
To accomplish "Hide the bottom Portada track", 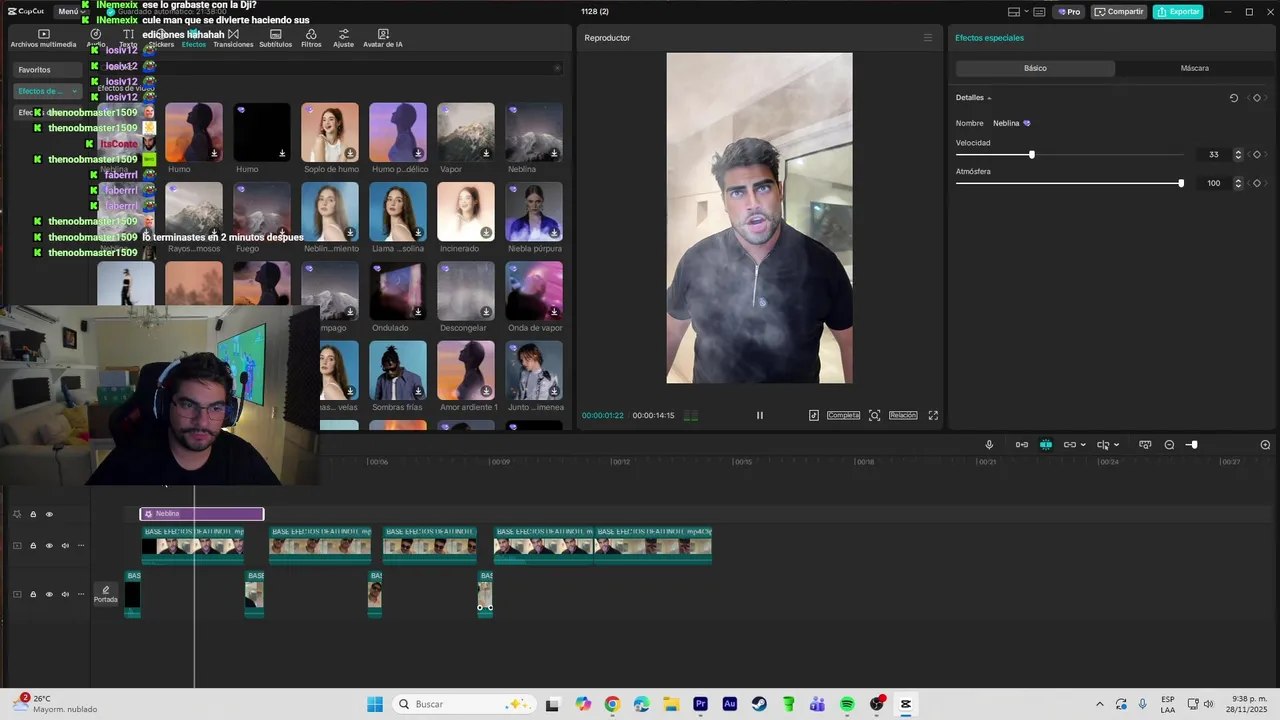I will click(49, 594).
